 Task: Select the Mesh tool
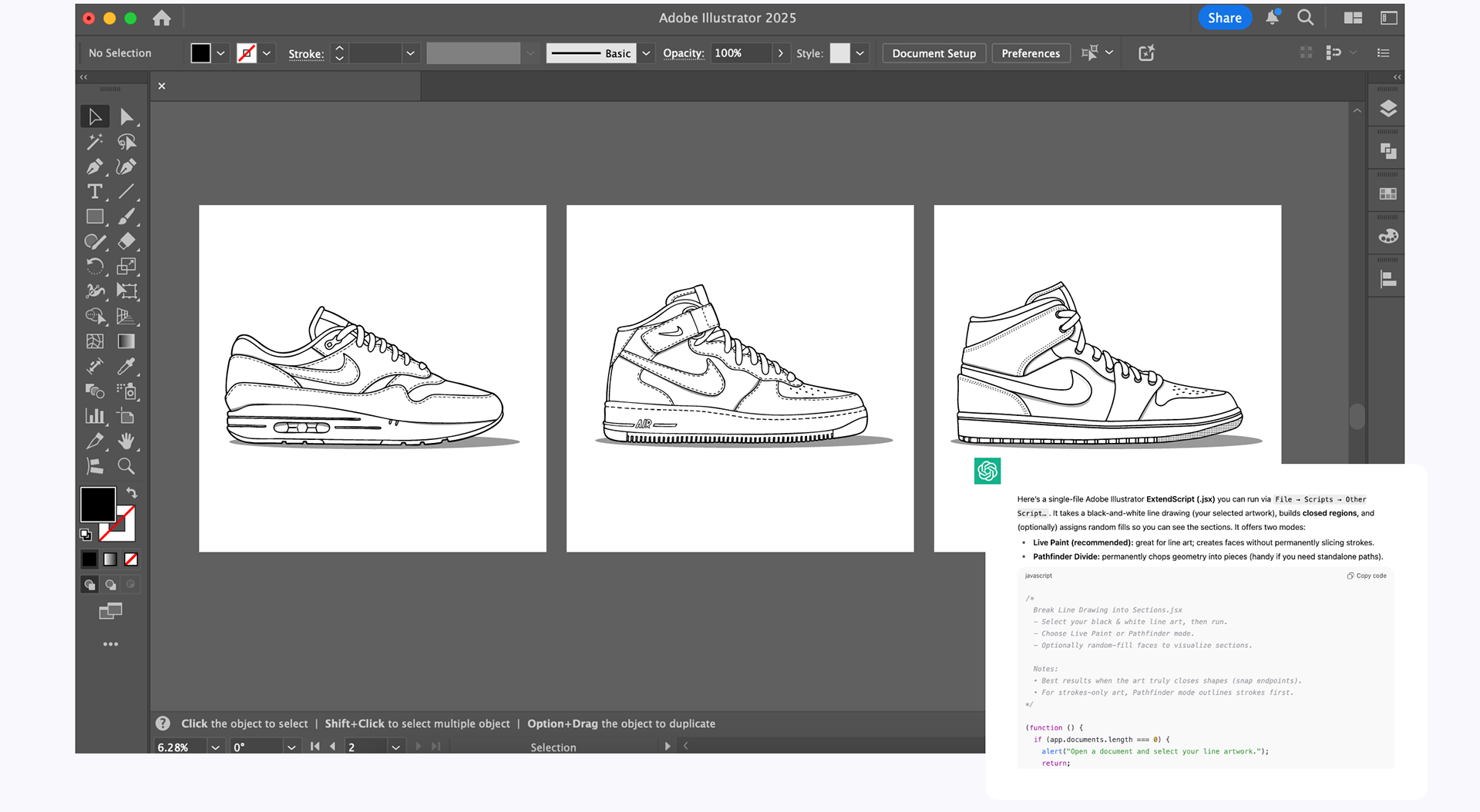pyautogui.click(x=95, y=341)
